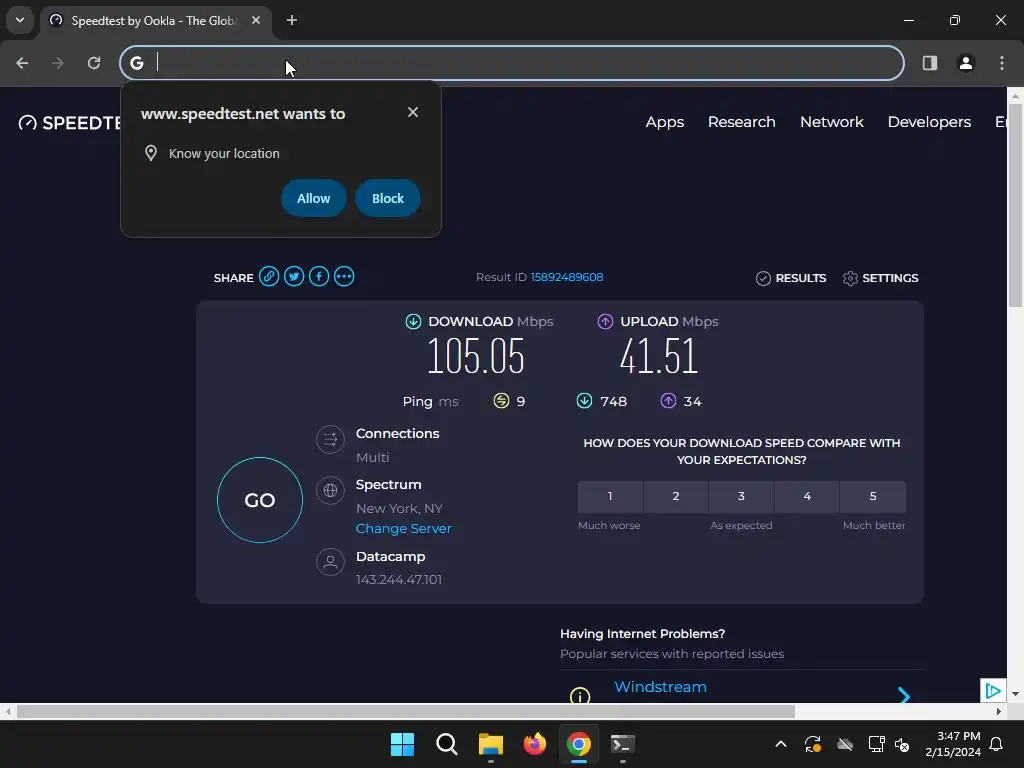Click the vertical scrollbar down arrow

tap(1015, 694)
